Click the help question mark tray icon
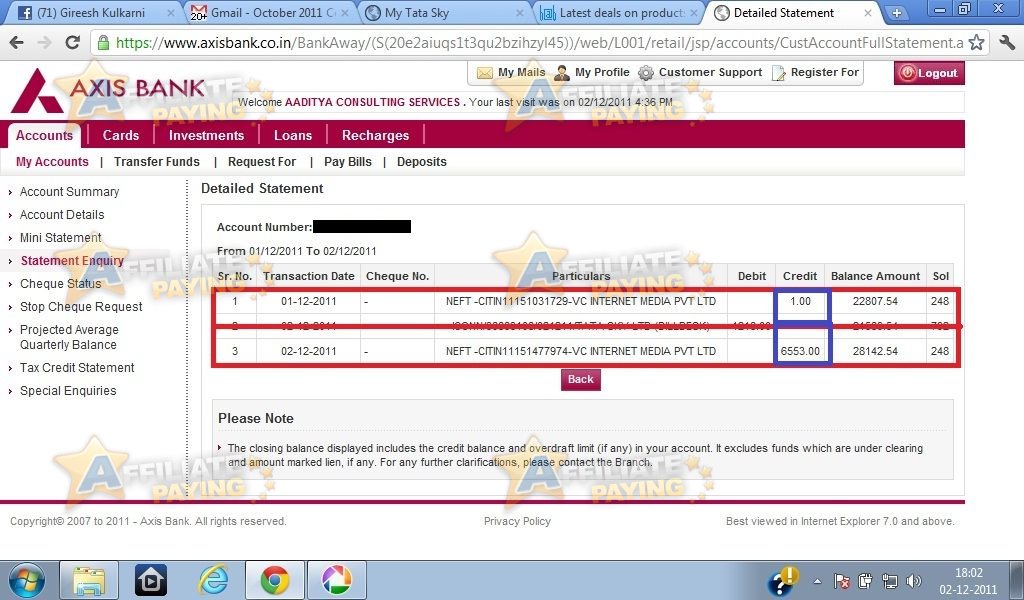1024x600 pixels. pos(782,580)
